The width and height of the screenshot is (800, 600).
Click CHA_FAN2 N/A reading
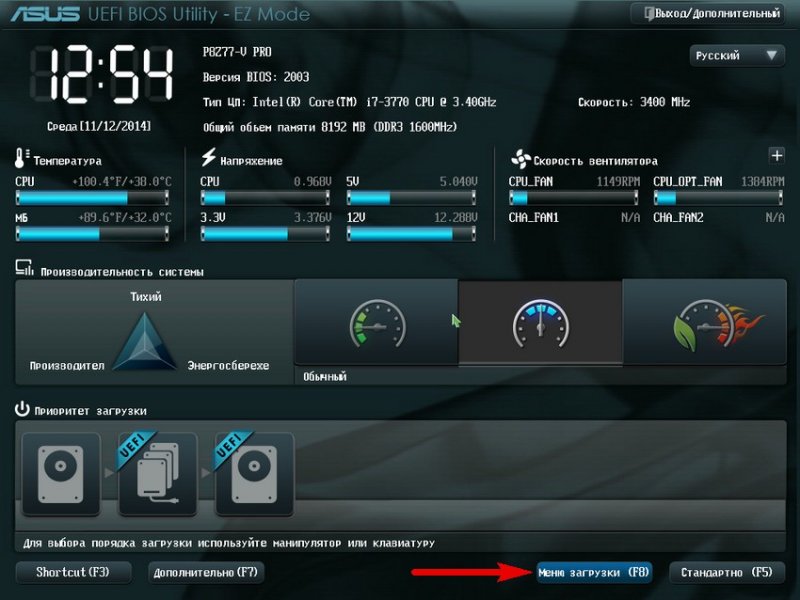point(775,218)
